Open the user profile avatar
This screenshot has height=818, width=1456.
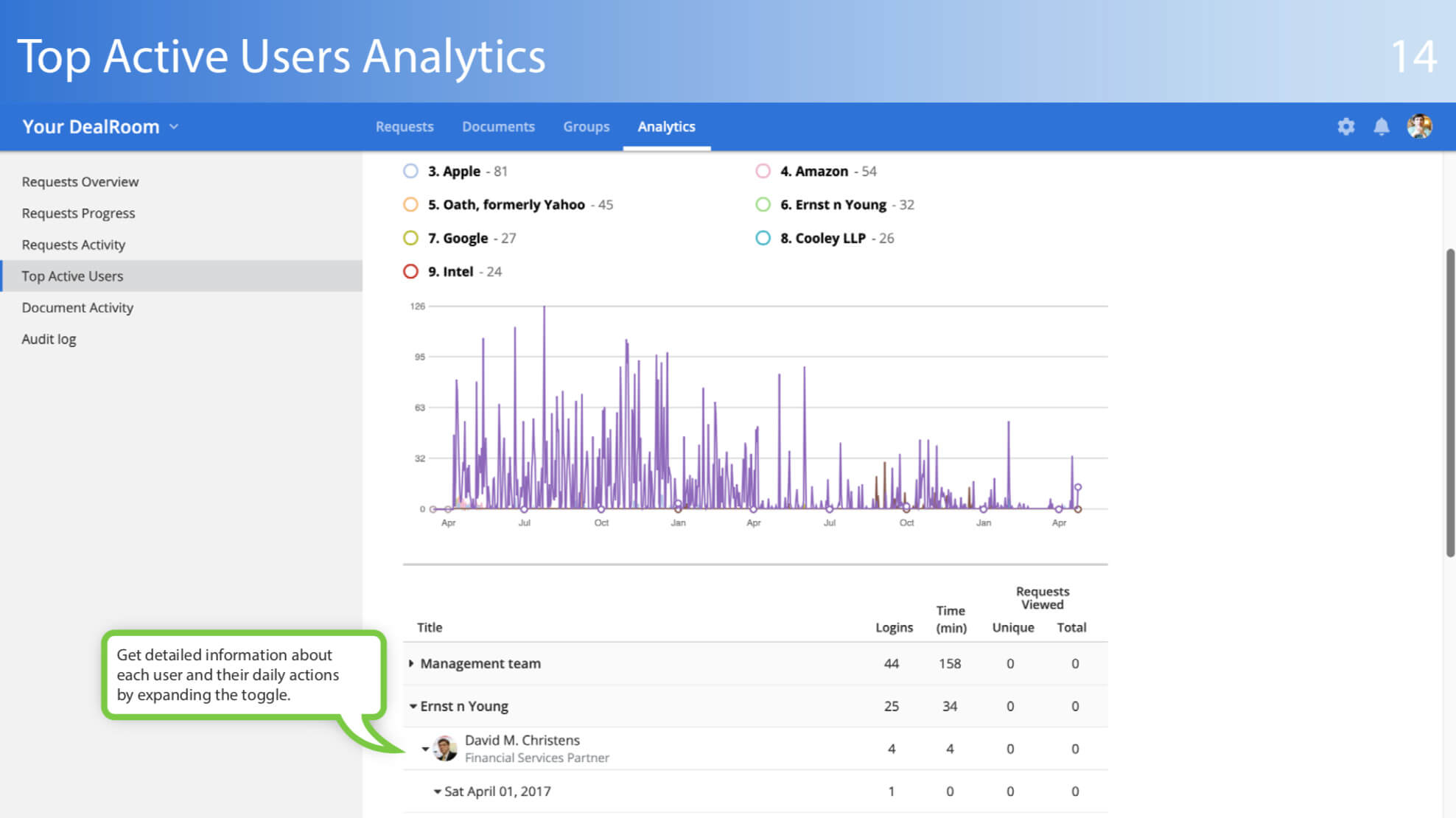1419,127
